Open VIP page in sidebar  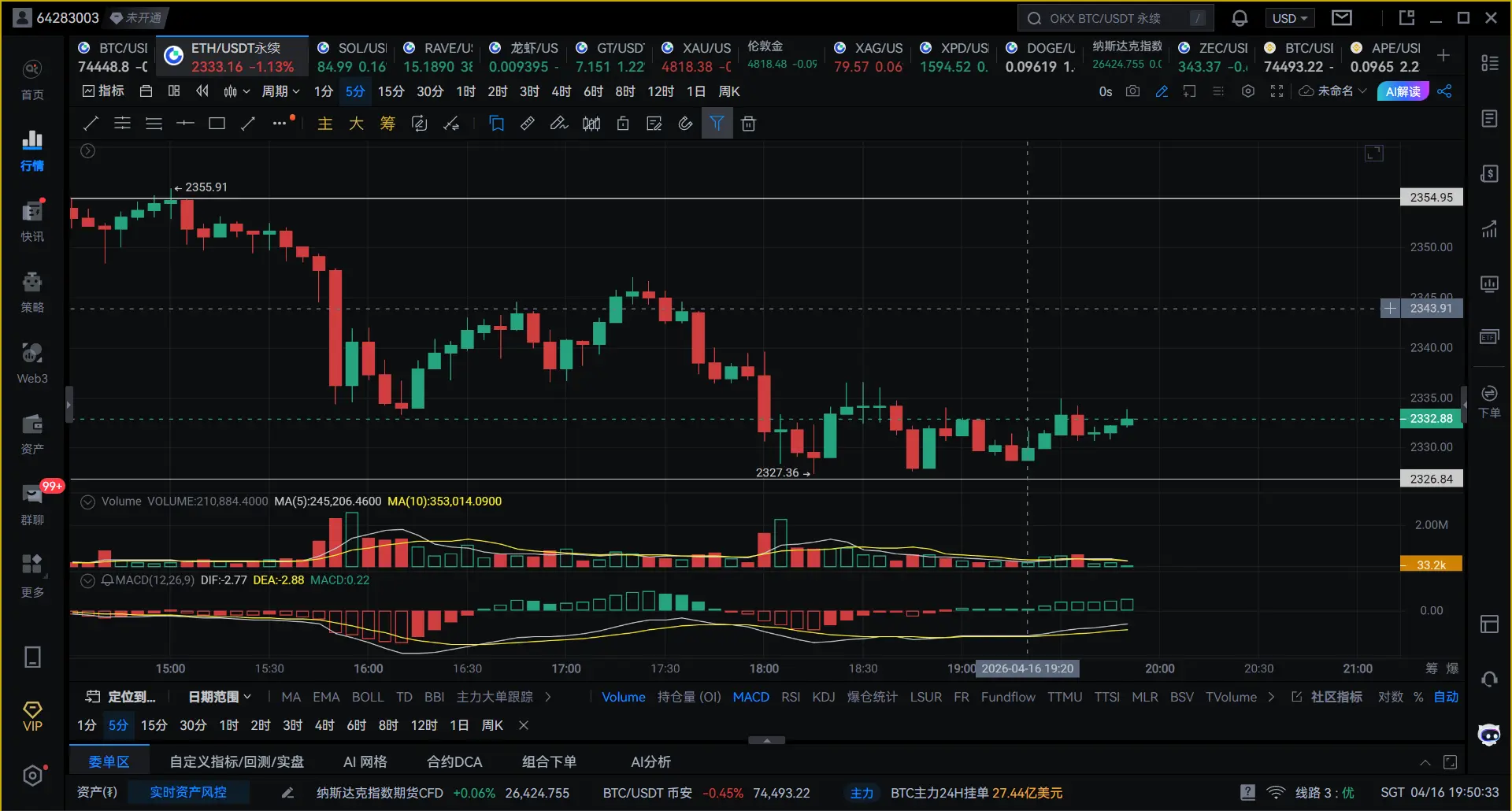pyautogui.click(x=32, y=717)
